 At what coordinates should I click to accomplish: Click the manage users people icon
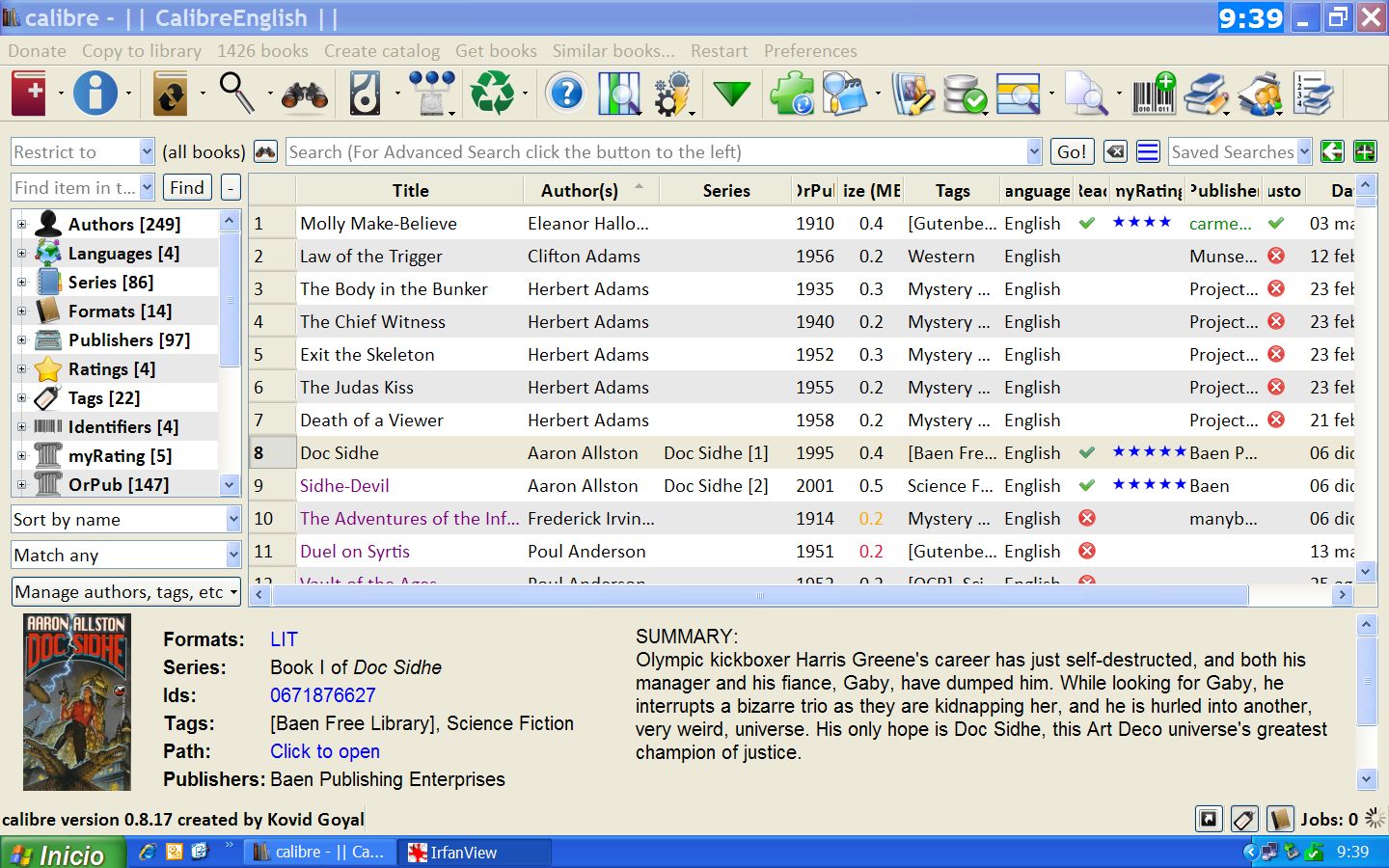pyautogui.click(x=1260, y=94)
